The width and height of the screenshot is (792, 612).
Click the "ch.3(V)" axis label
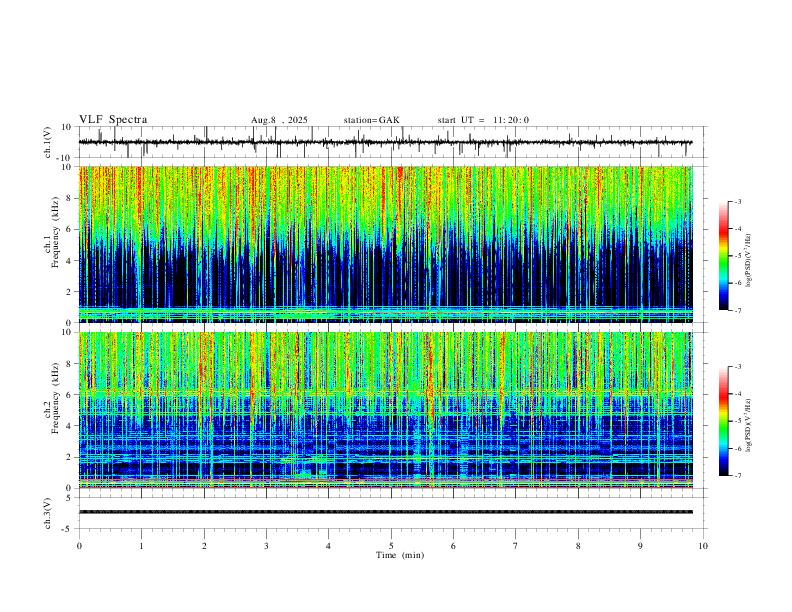point(48,513)
